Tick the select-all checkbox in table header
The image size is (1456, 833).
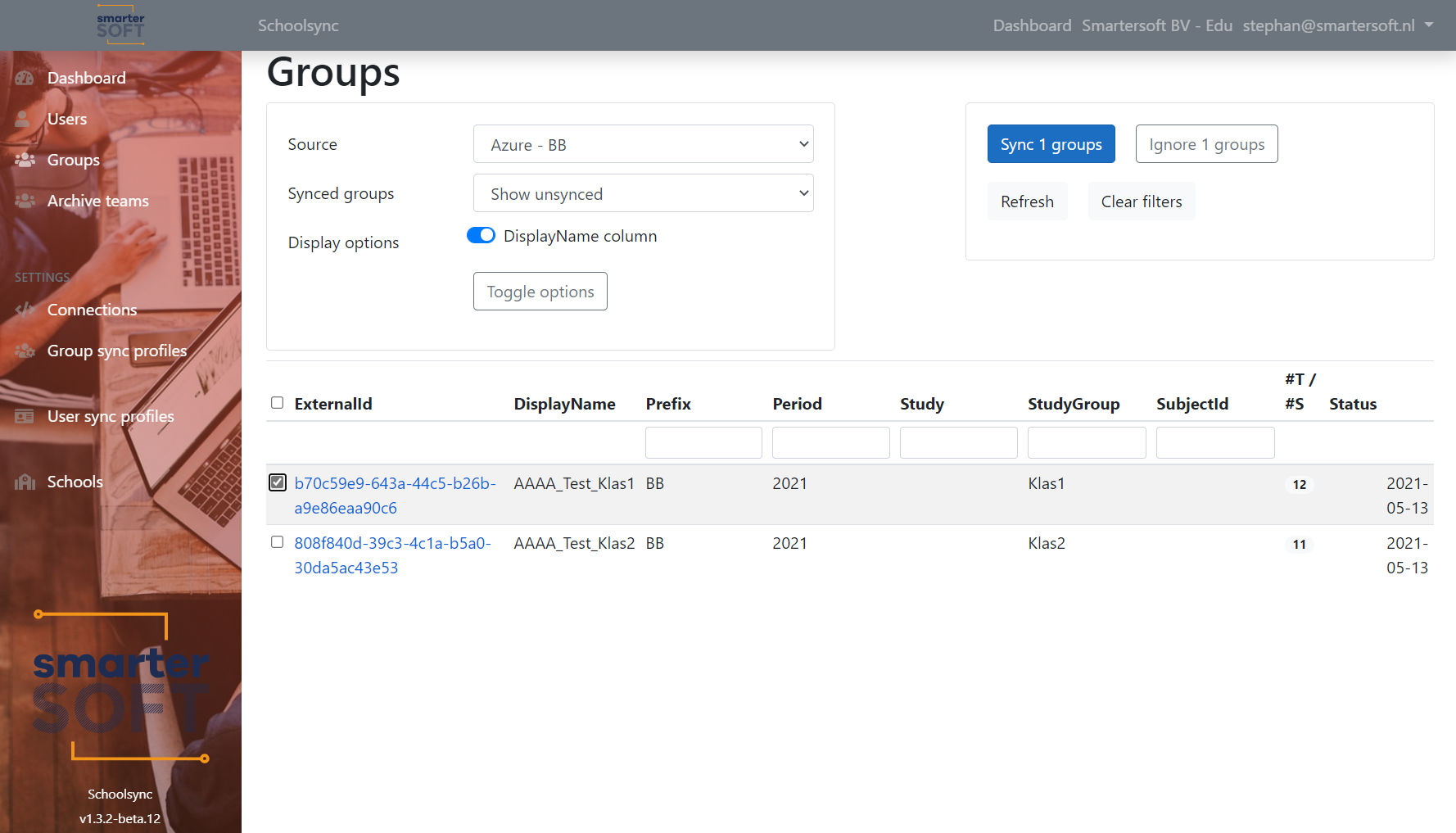pos(278,403)
